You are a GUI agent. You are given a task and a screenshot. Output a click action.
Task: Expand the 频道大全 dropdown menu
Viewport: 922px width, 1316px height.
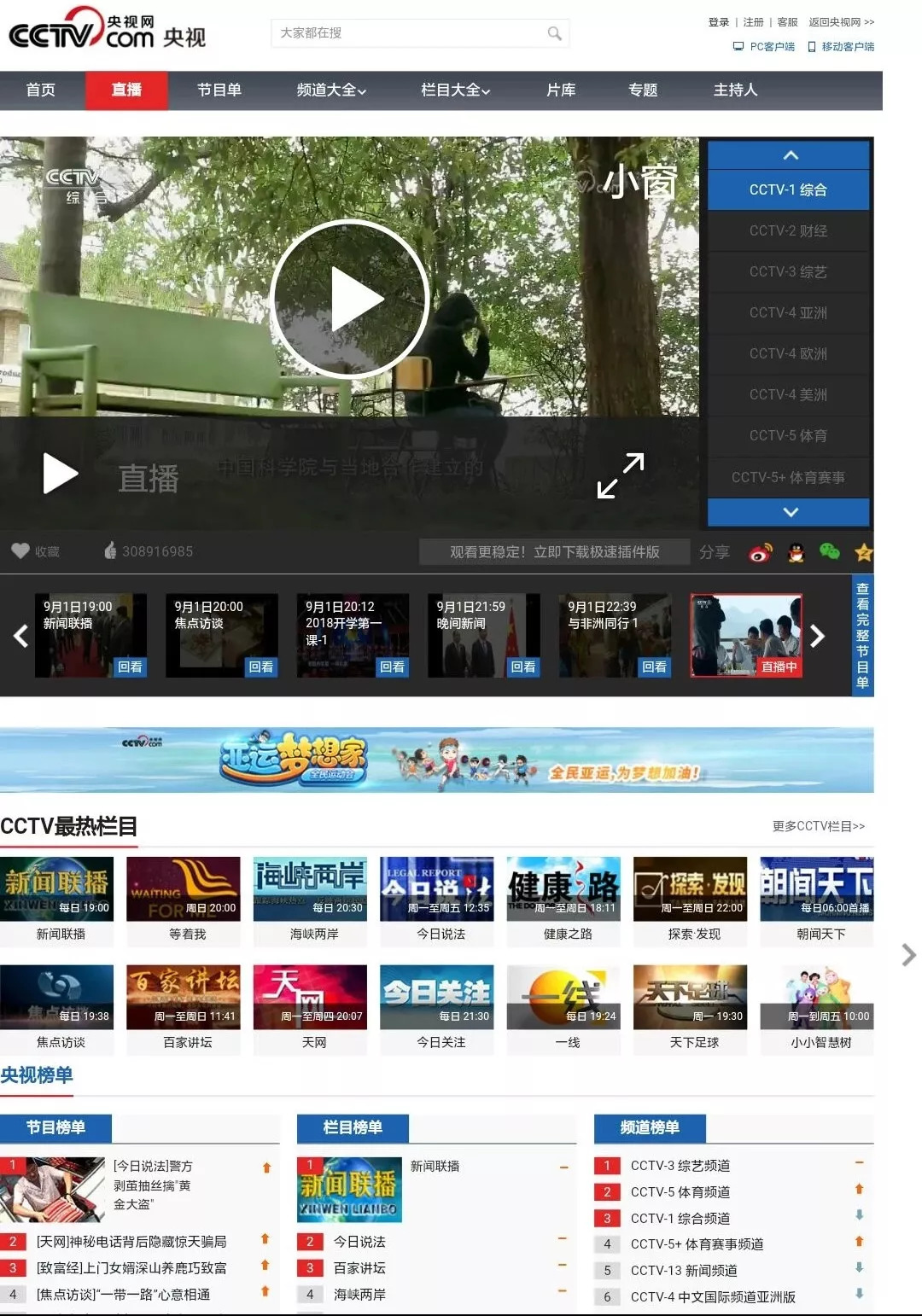tap(331, 90)
